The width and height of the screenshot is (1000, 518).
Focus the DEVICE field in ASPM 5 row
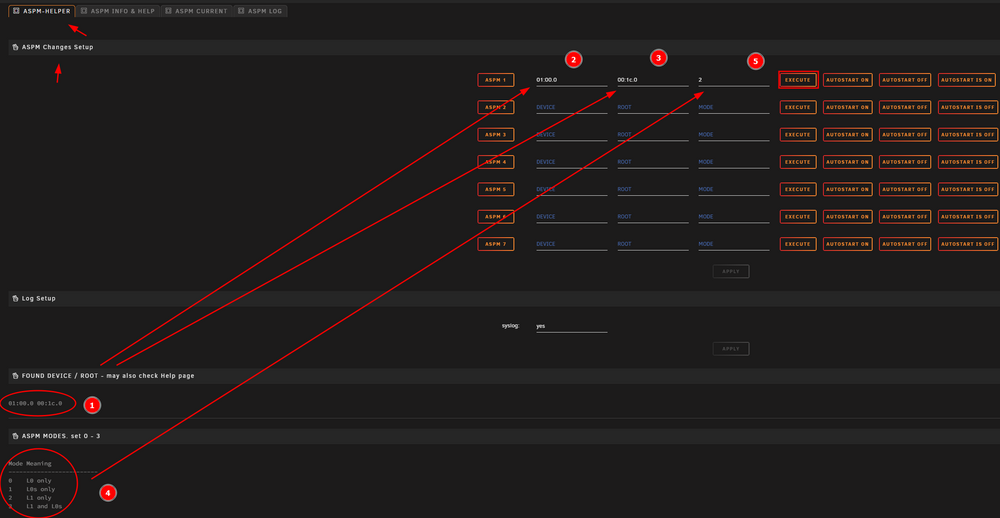coord(571,190)
